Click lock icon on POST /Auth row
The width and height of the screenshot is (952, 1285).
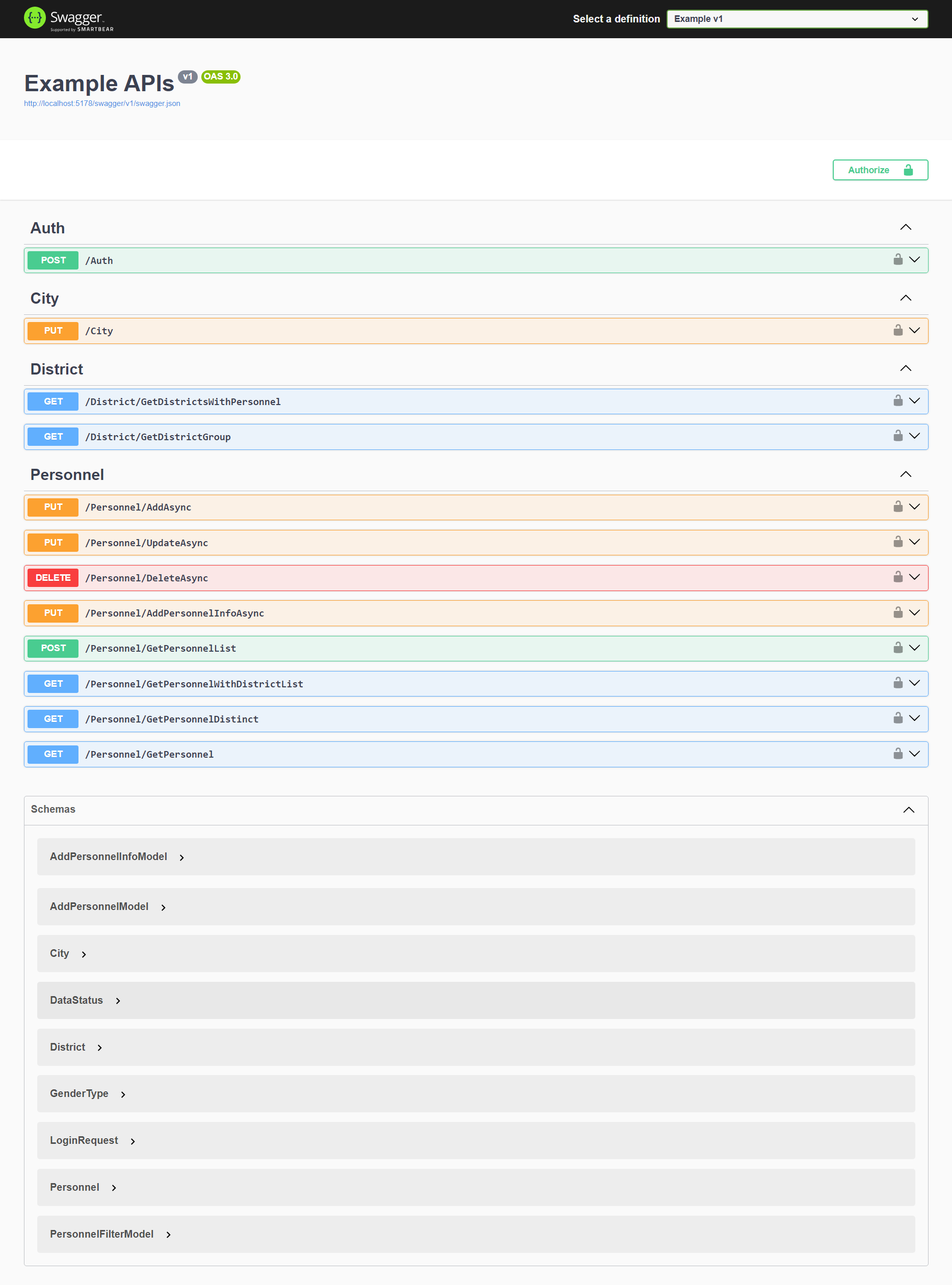[x=898, y=259]
